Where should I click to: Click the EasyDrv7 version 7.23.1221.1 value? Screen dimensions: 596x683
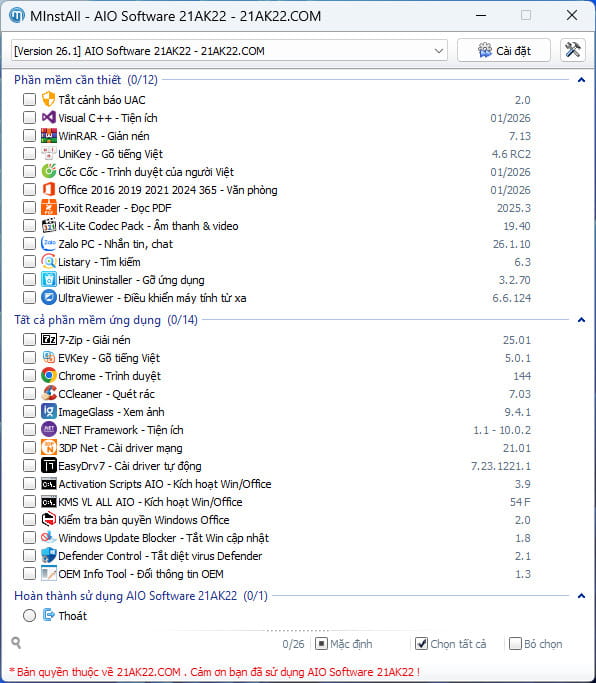[x=501, y=466]
